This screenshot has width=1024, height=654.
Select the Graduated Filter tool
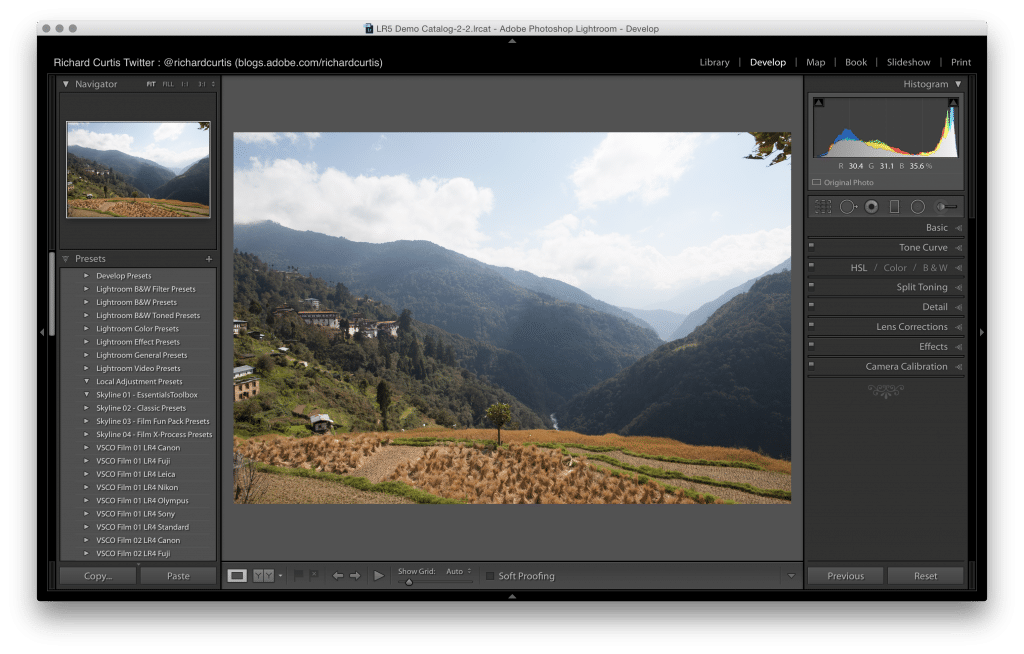click(894, 207)
